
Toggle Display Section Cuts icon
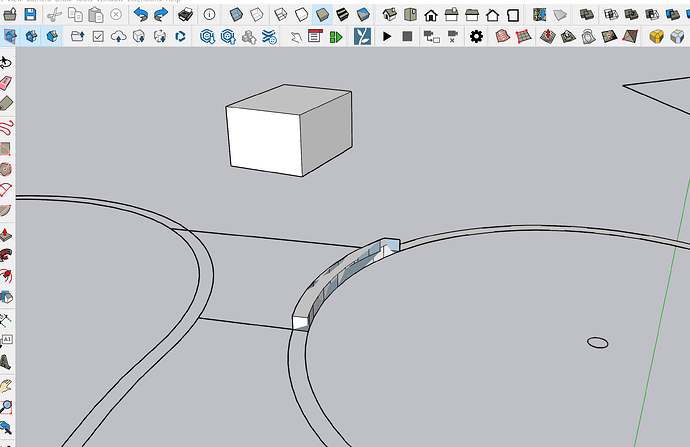coord(31,36)
